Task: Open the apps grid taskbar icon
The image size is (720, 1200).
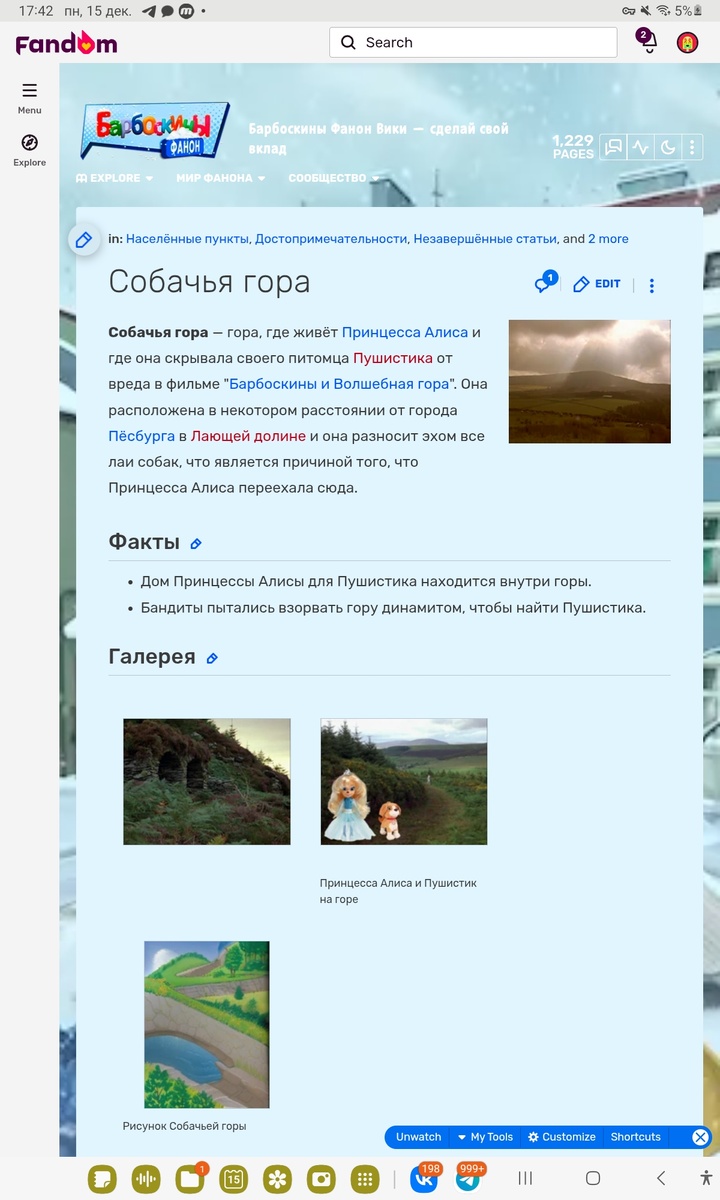Action: 365,1179
